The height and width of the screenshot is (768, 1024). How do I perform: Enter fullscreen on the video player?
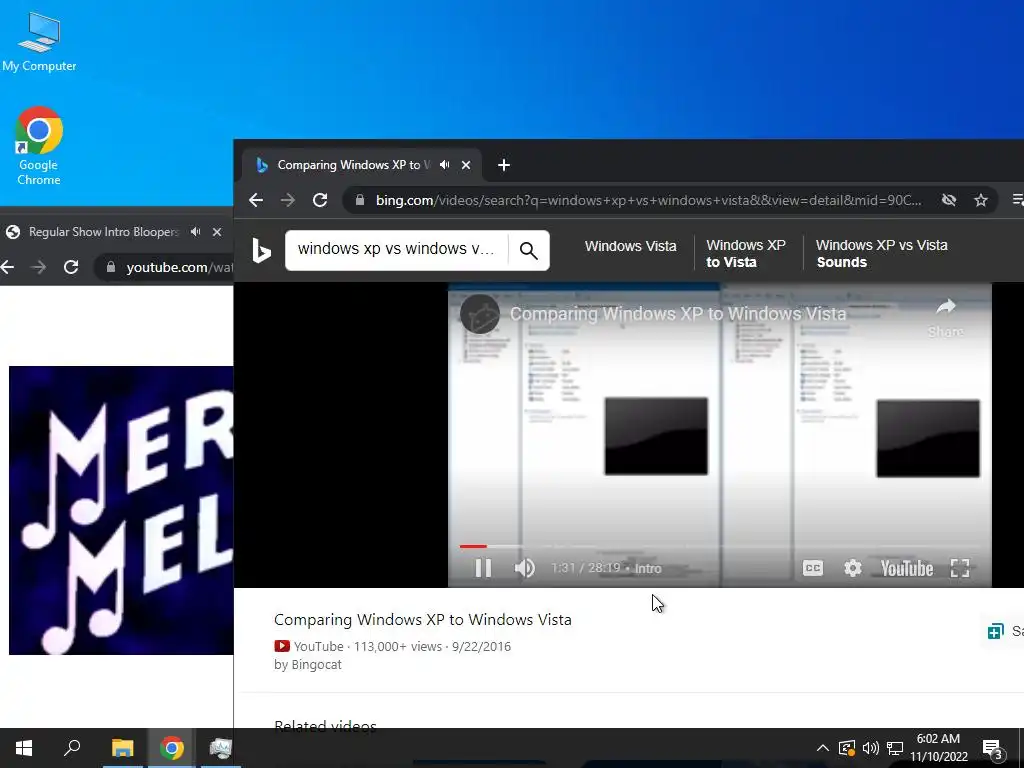click(x=959, y=568)
